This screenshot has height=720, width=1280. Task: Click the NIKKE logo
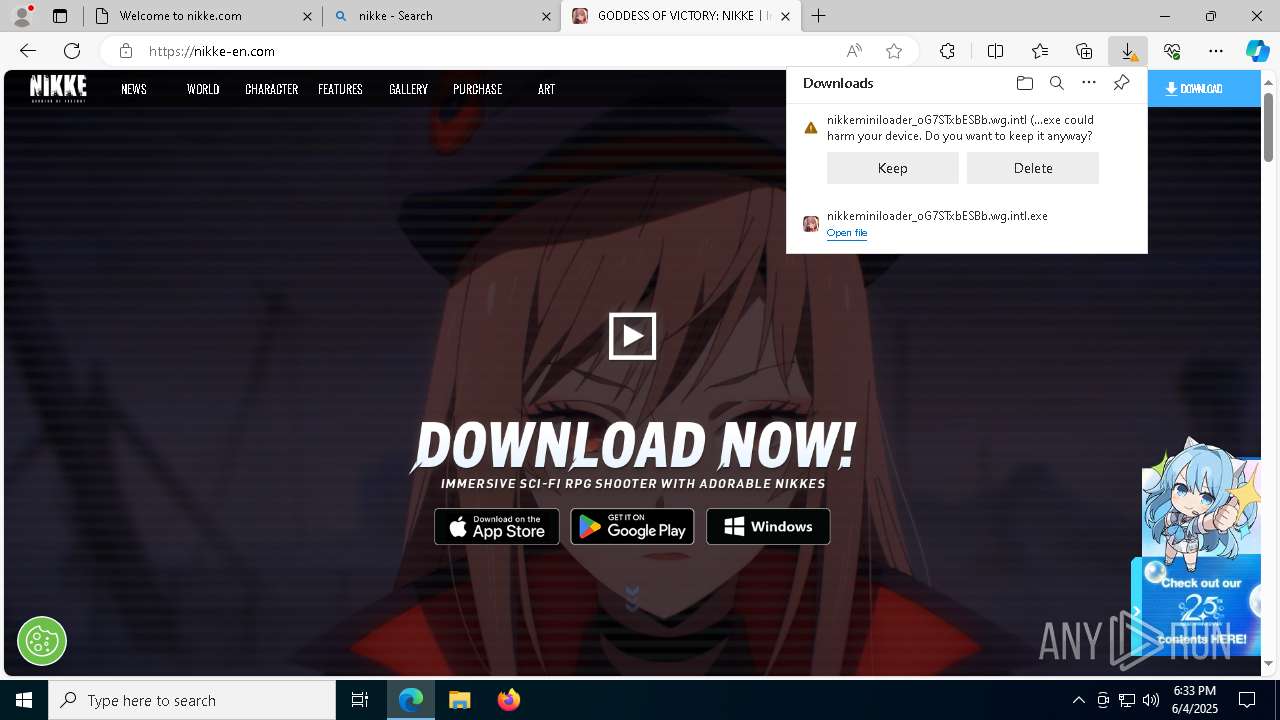[58, 88]
